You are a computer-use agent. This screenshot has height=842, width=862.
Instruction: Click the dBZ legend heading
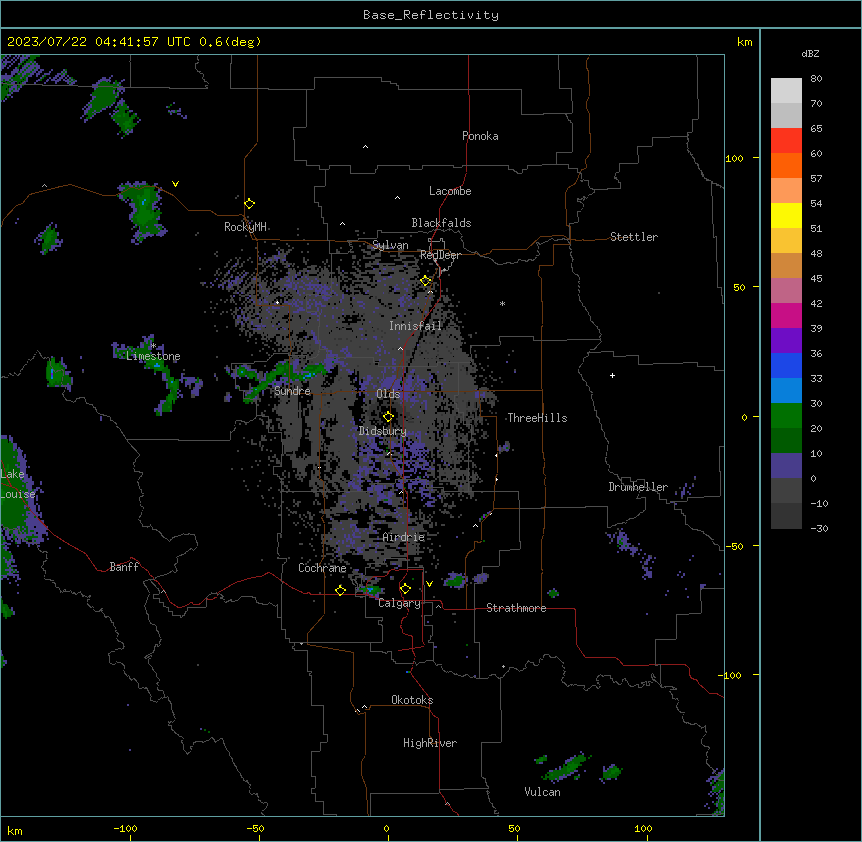[810, 53]
